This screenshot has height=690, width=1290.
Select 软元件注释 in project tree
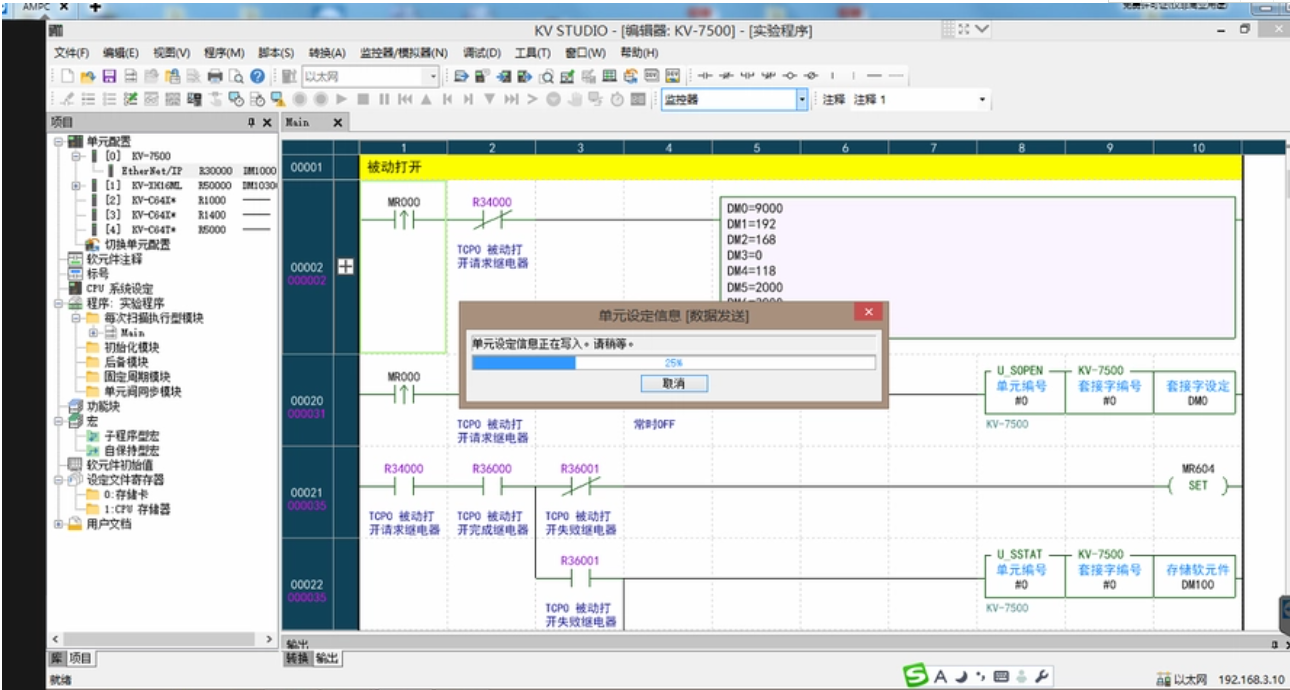coord(113,259)
